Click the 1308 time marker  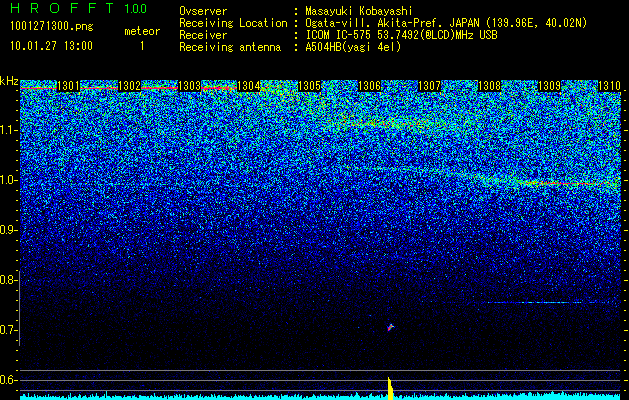click(489, 86)
